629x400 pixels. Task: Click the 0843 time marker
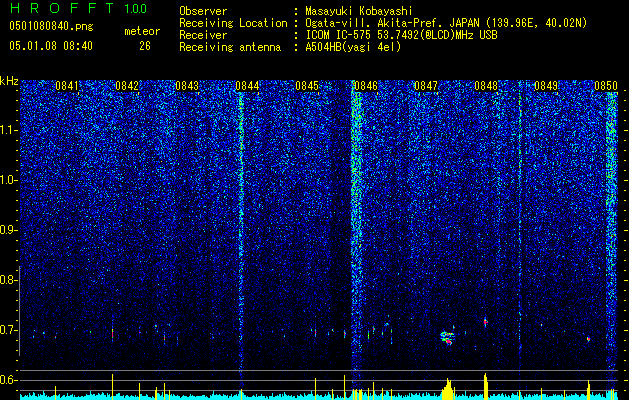click(187, 86)
